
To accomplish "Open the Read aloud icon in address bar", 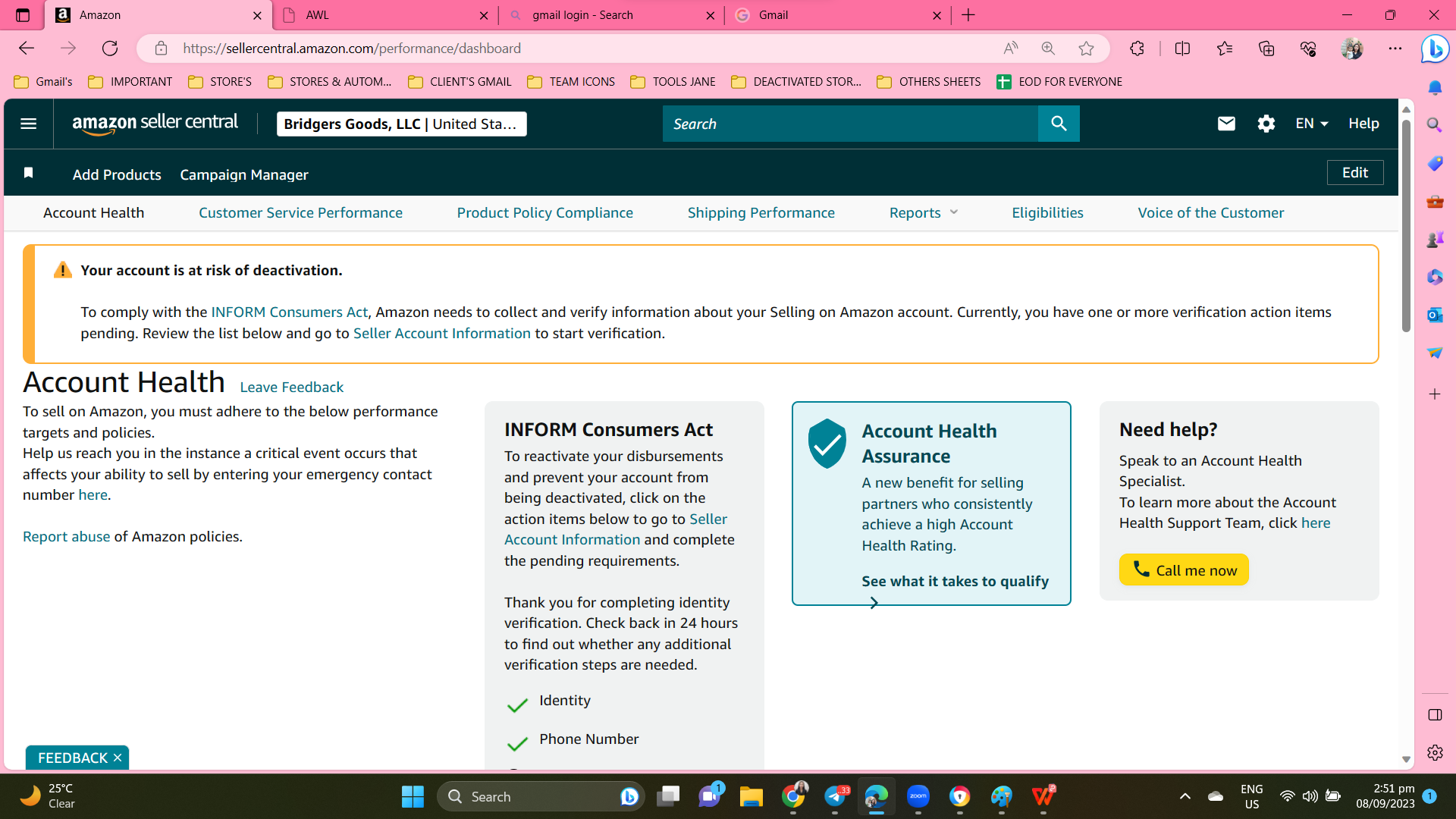I will pyautogui.click(x=1010, y=49).
